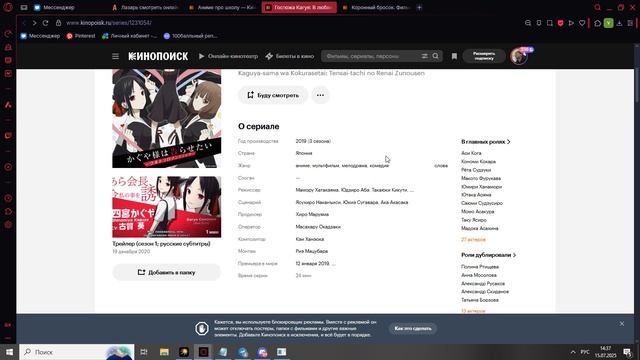Open the 27 актеров link
This screenshot has height=360, width=640.
coord(473,240)
